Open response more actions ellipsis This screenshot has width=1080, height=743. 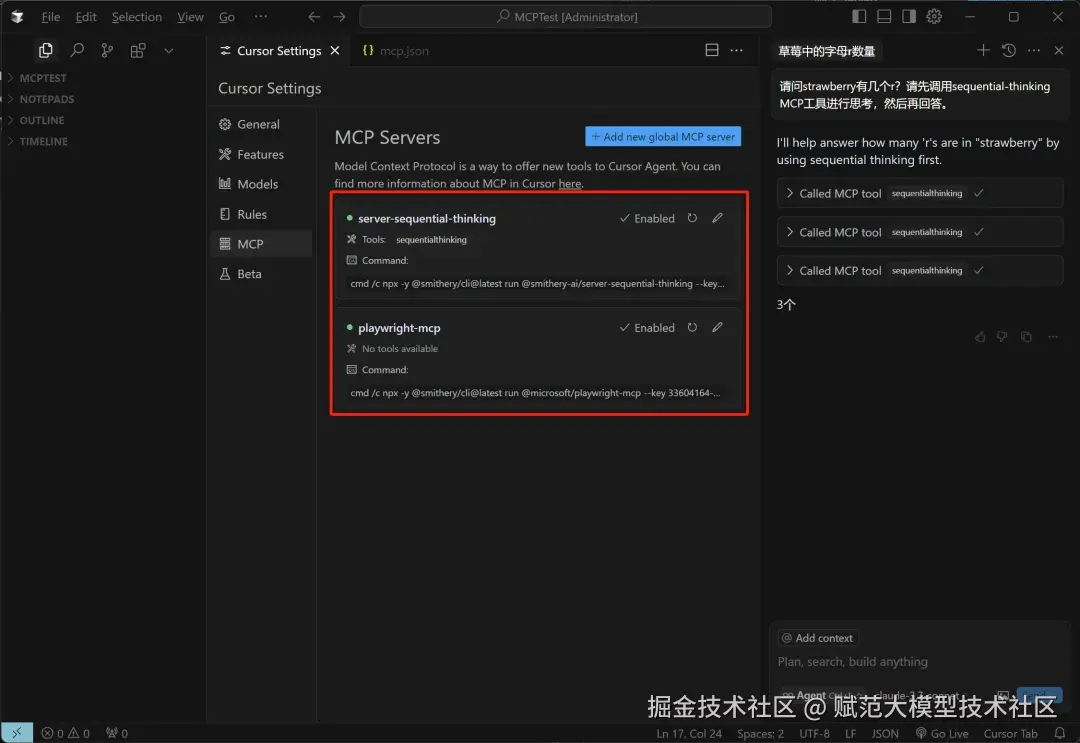click(1052, 337)
